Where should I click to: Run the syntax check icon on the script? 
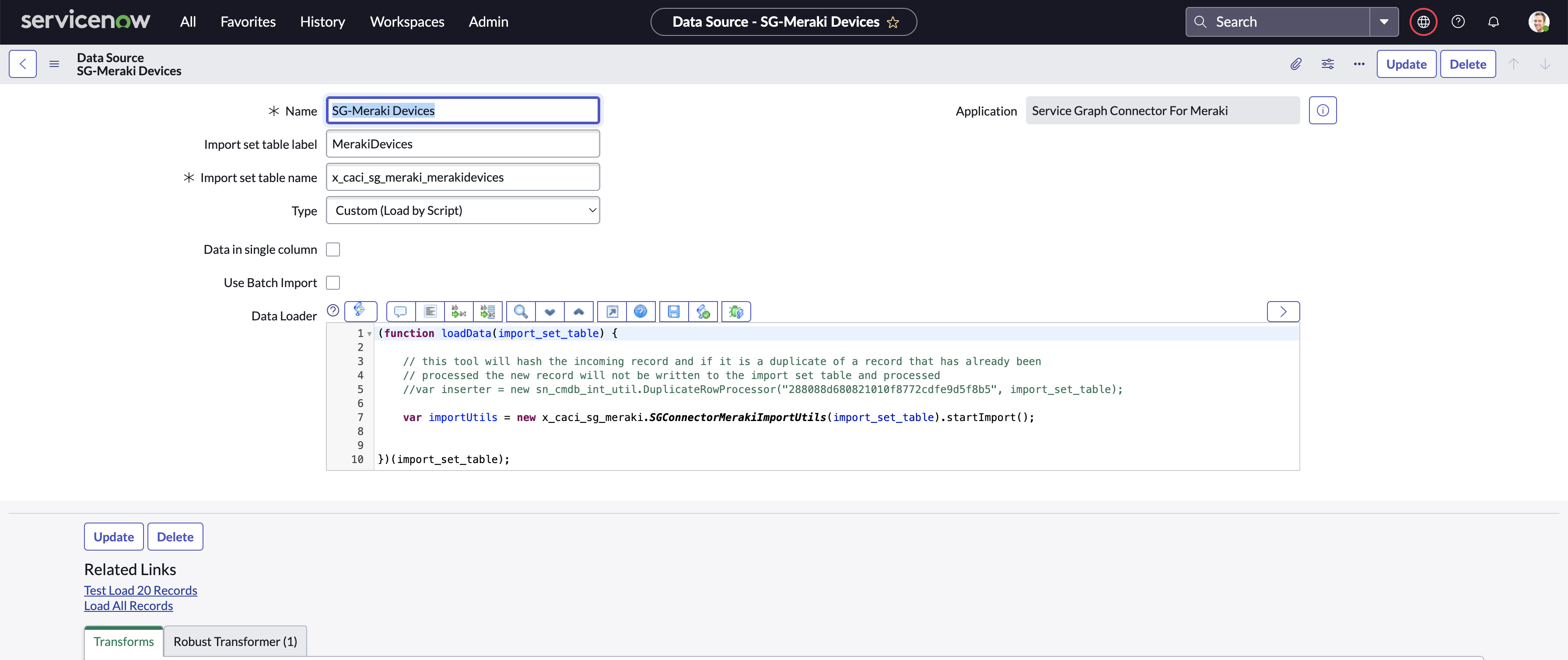(x=703, y=311)
